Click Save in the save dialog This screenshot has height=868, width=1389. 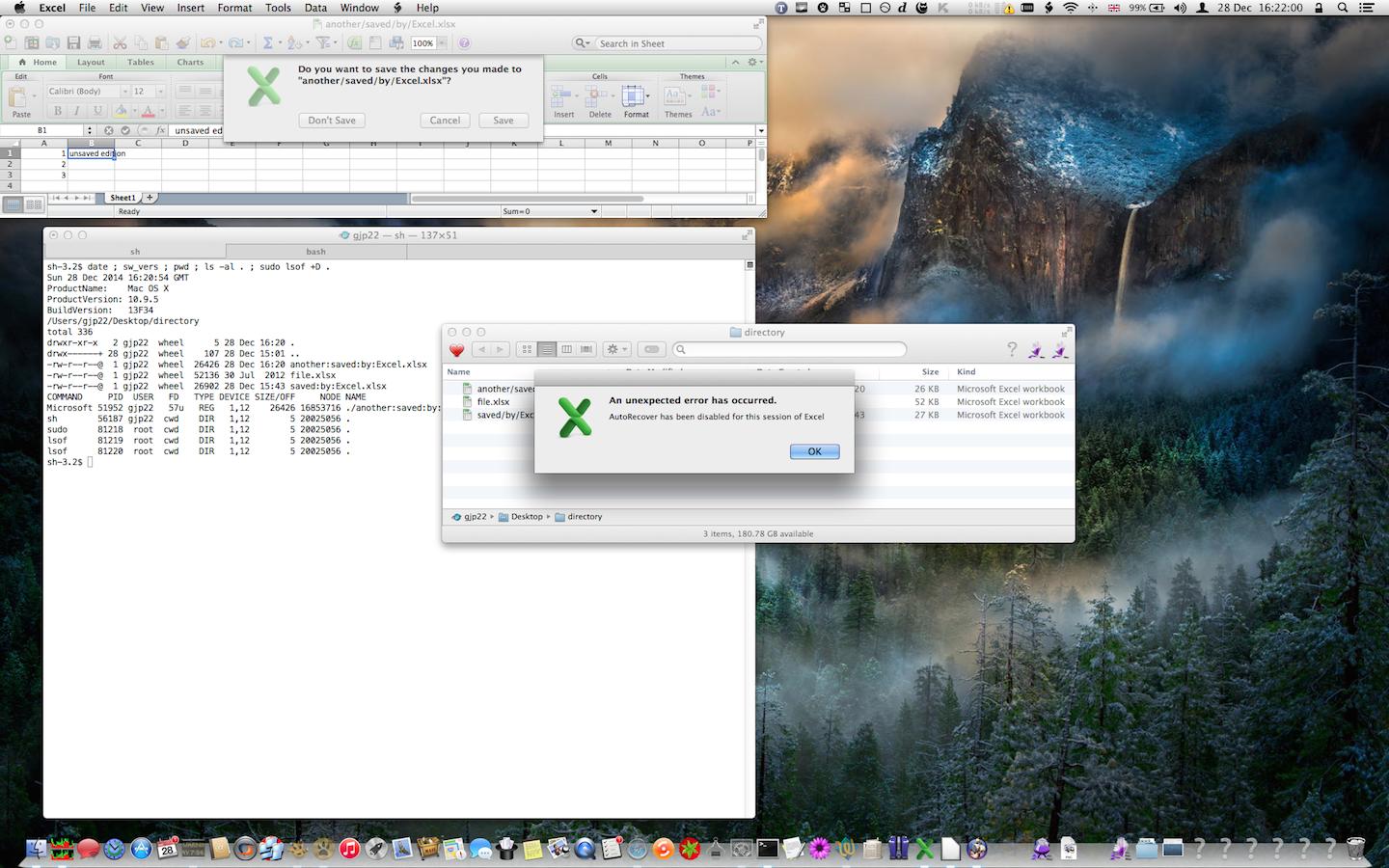coord(504,121)
